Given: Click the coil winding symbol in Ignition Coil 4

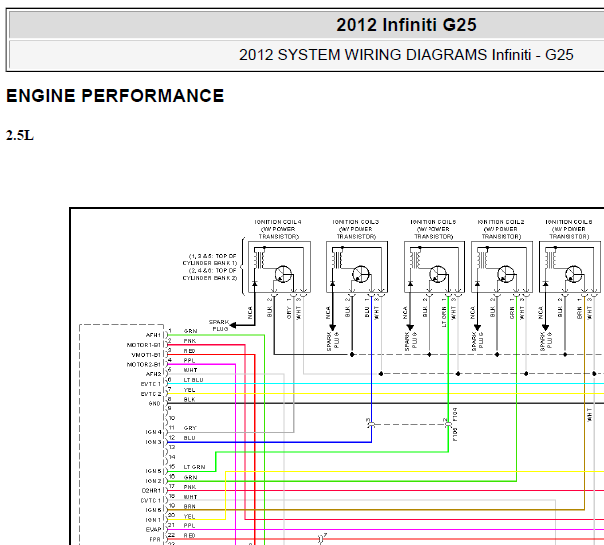Looking at the screenshot, I should coord(259,259).
